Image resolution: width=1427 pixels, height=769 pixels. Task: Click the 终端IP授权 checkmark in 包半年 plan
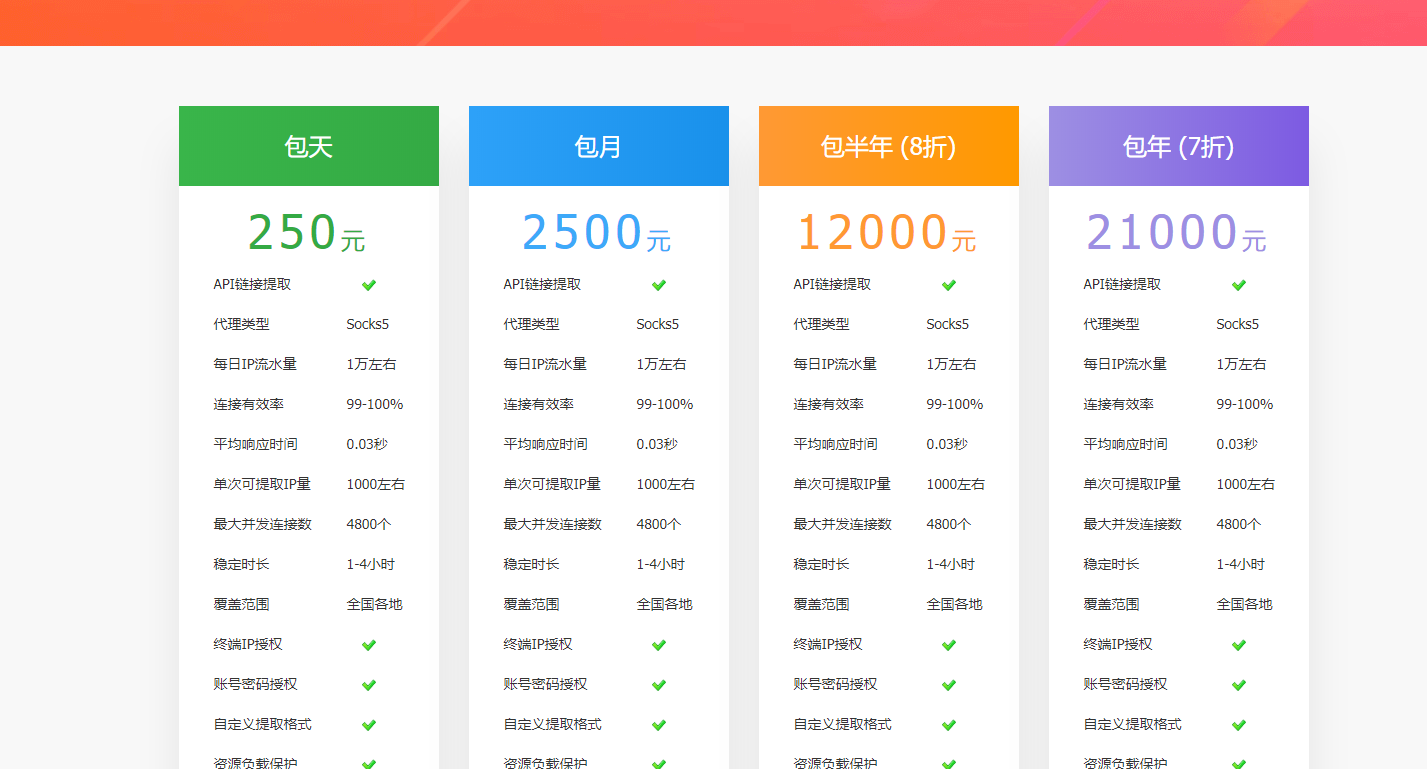tap(949, 645)
